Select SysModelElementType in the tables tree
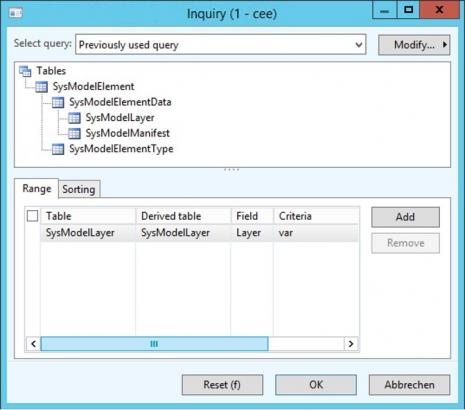The width and height of the screenshot is (465, 410). click(x=121, y=149)
